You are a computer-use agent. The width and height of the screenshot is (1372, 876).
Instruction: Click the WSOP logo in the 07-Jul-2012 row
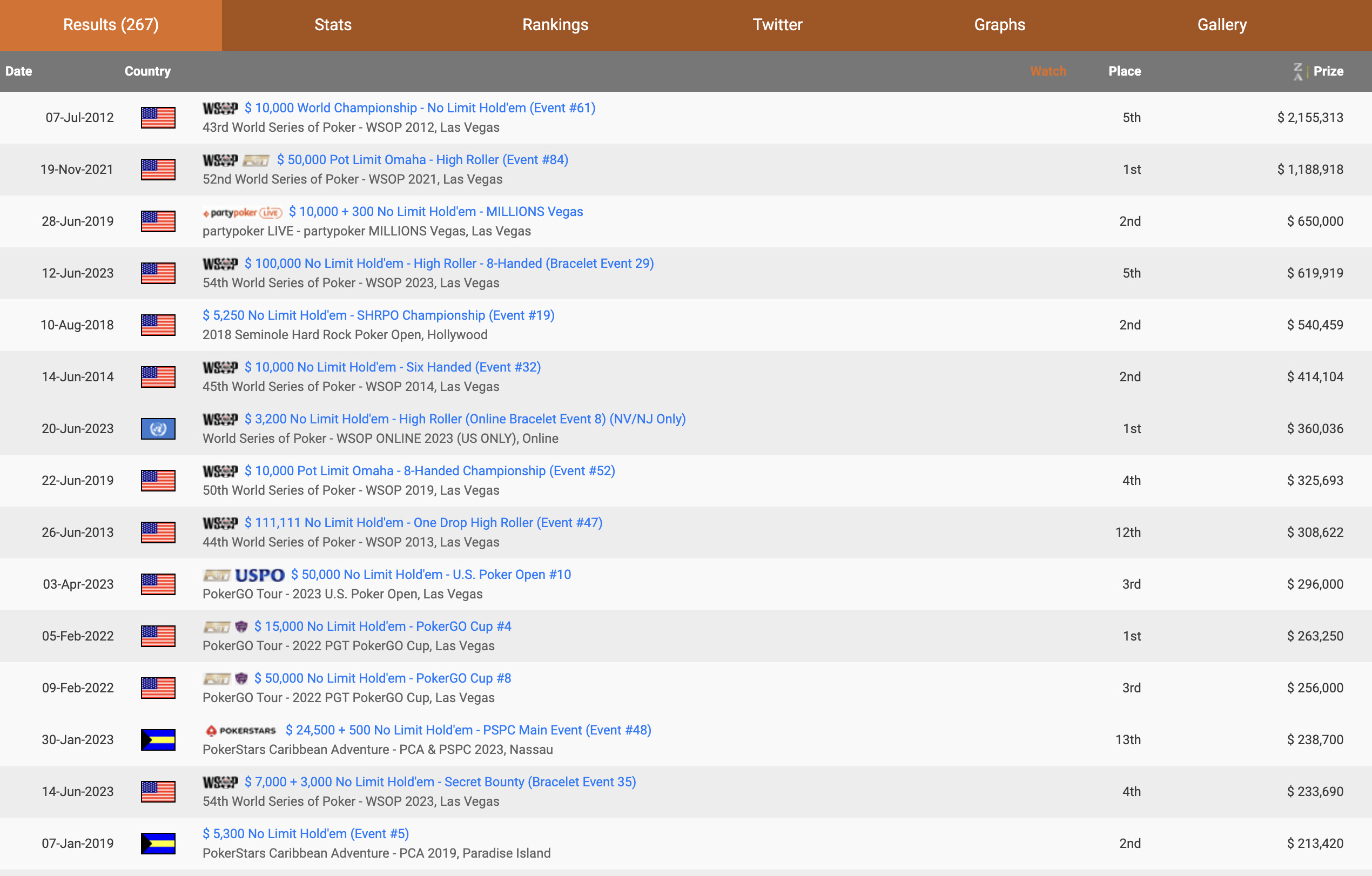[x=220, y=108]
